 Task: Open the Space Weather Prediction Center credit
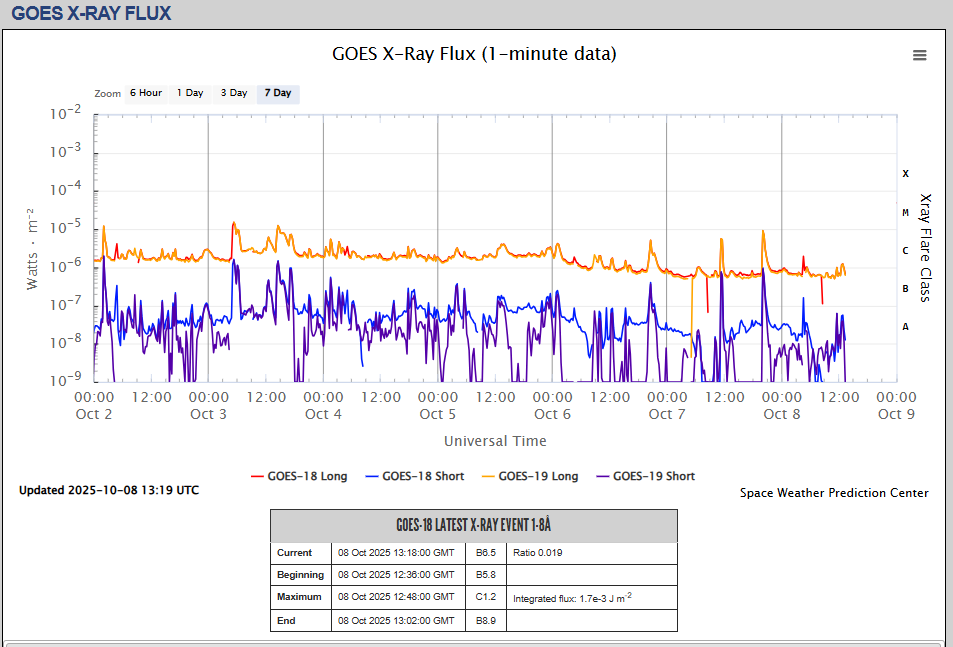pyautogui.click(x=834, y=493)
